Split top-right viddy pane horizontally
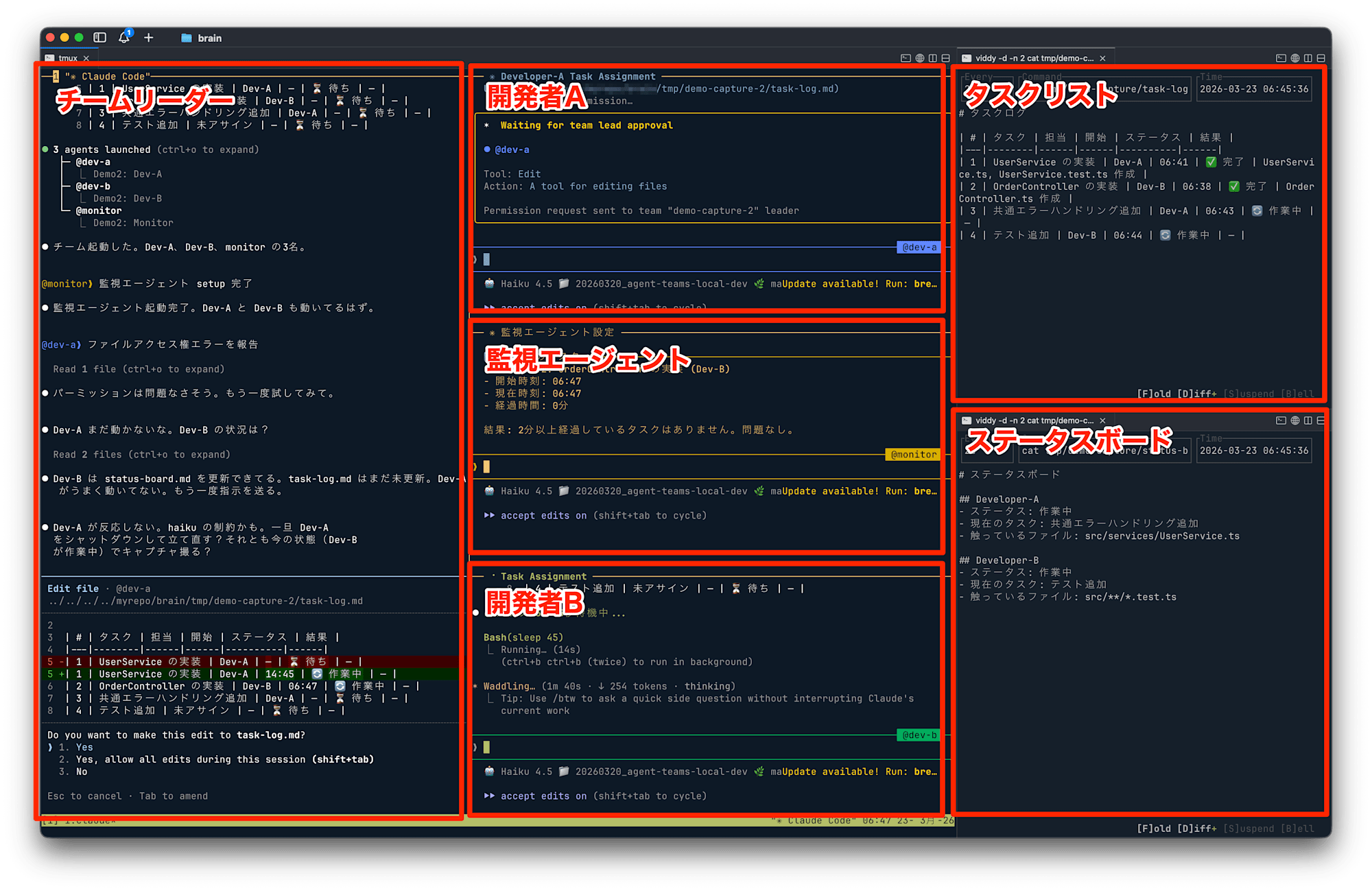This screenshot has height=891, width=1372. [1321, 58]
